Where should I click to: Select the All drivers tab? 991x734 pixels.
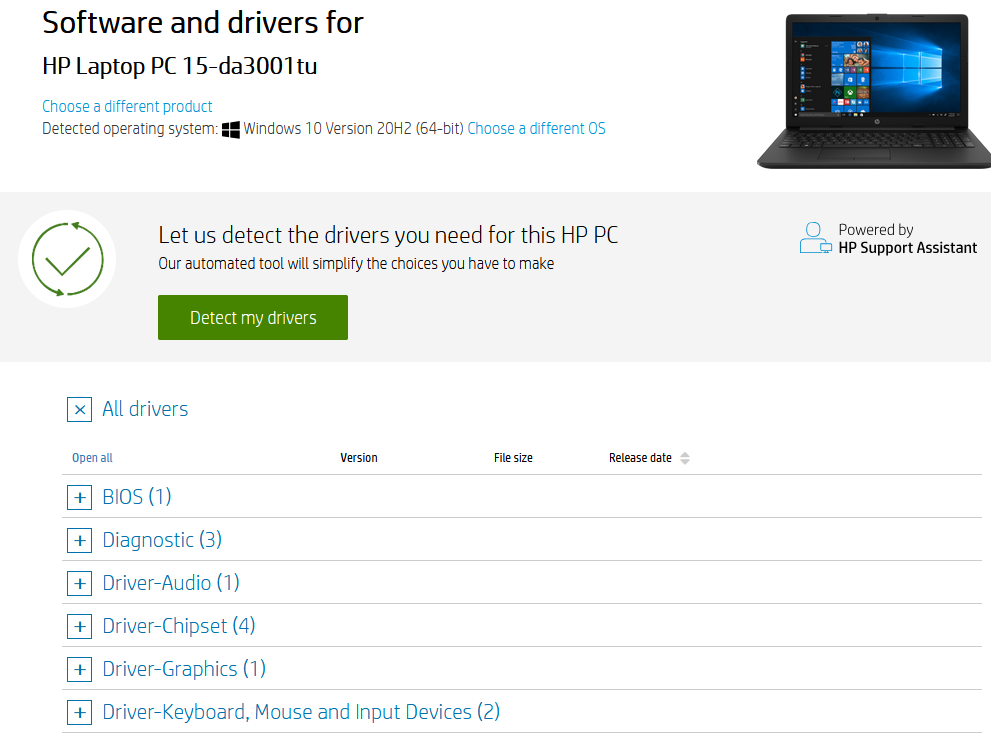click(x=145, y=409)
